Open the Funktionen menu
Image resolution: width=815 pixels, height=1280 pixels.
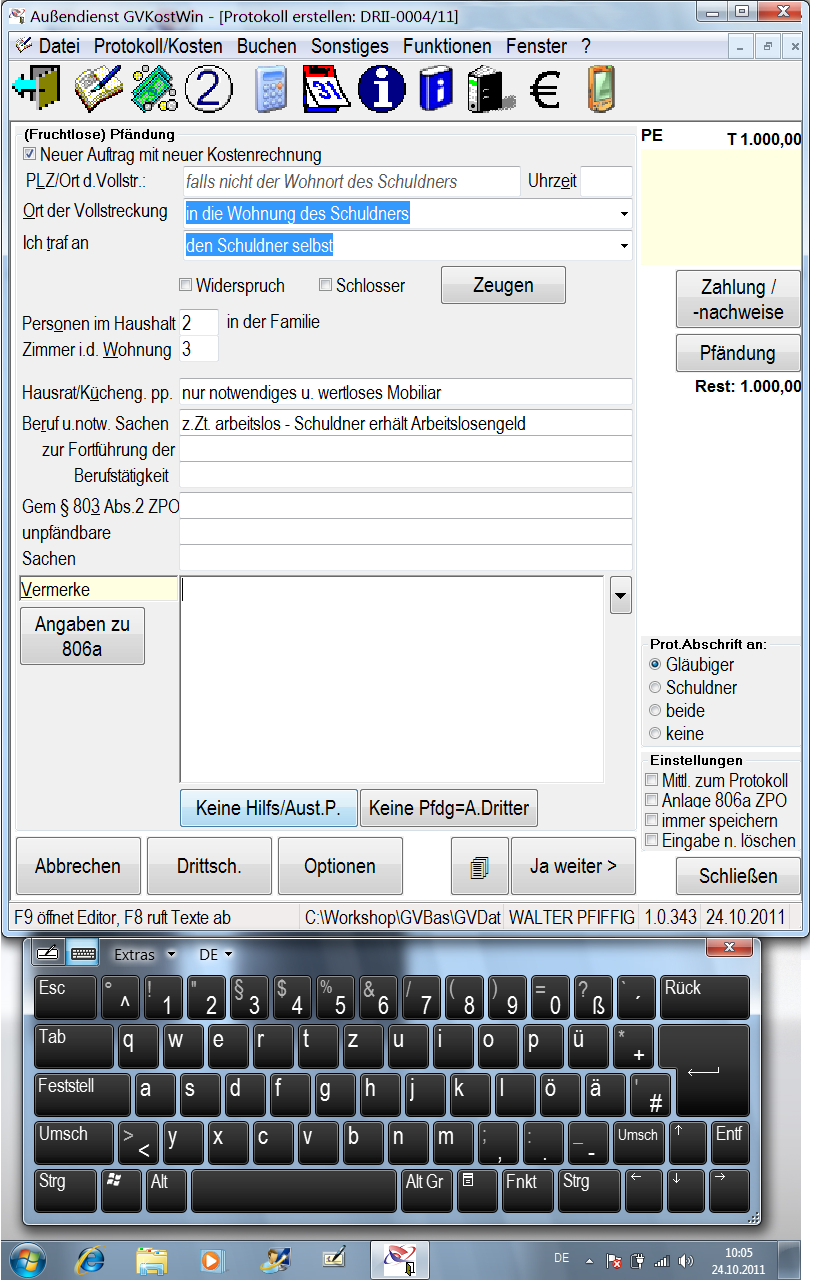tap(447, 46)
